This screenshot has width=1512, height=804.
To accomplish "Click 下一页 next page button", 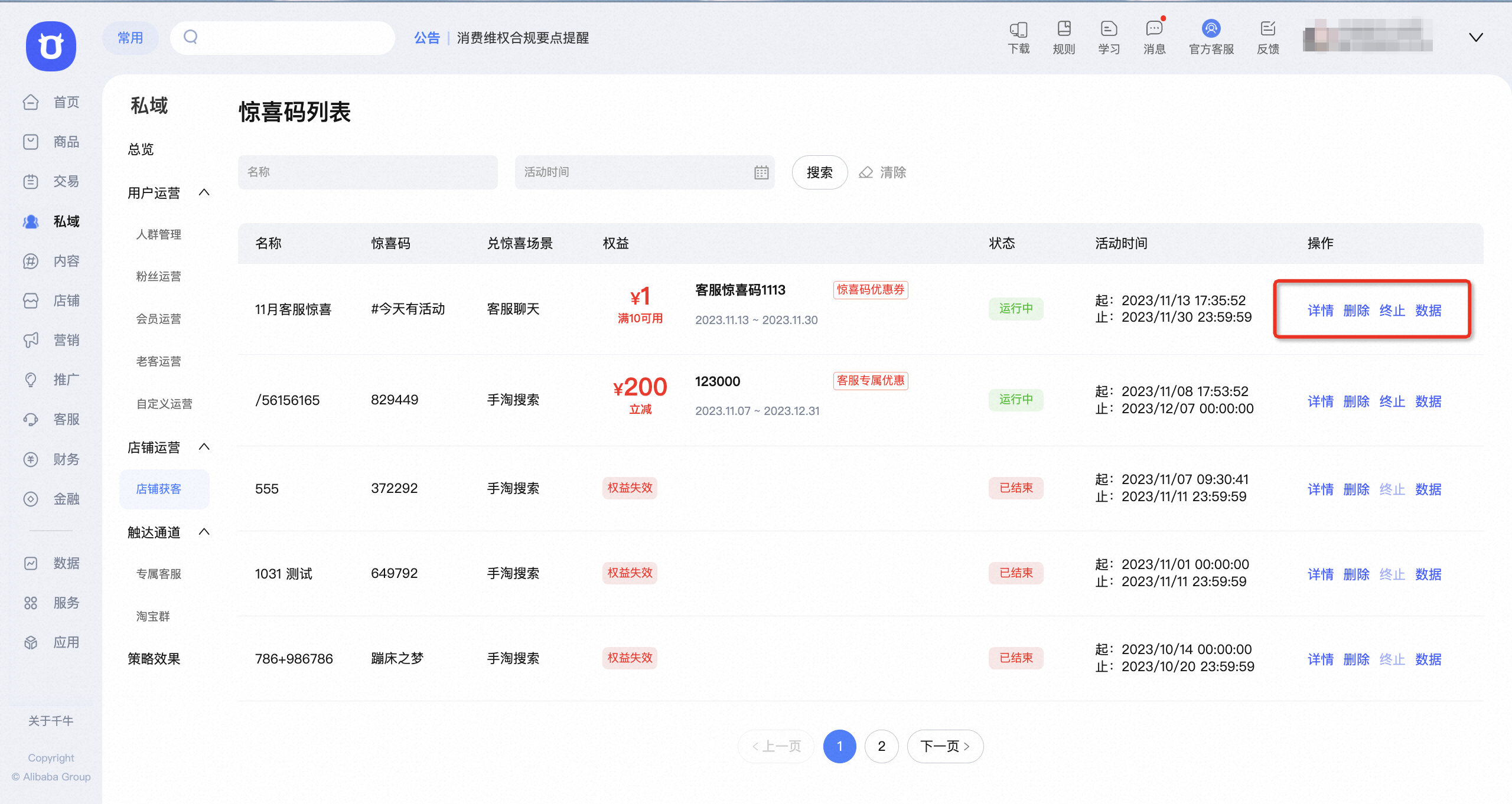I will pyautogui.click(x=945, y=746).
